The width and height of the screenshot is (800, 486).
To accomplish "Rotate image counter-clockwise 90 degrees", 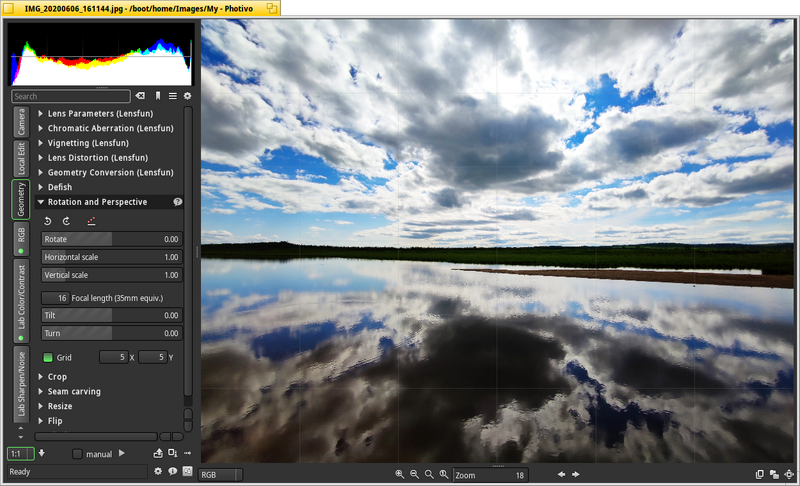I will pyautogui.click(x=47, y=221).
